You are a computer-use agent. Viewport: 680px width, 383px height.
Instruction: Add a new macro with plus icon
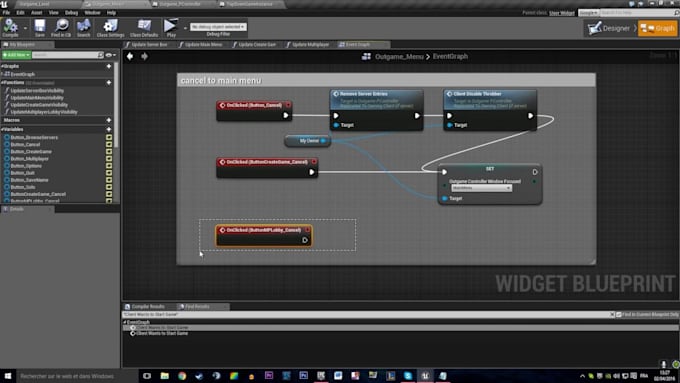[109, 120]
